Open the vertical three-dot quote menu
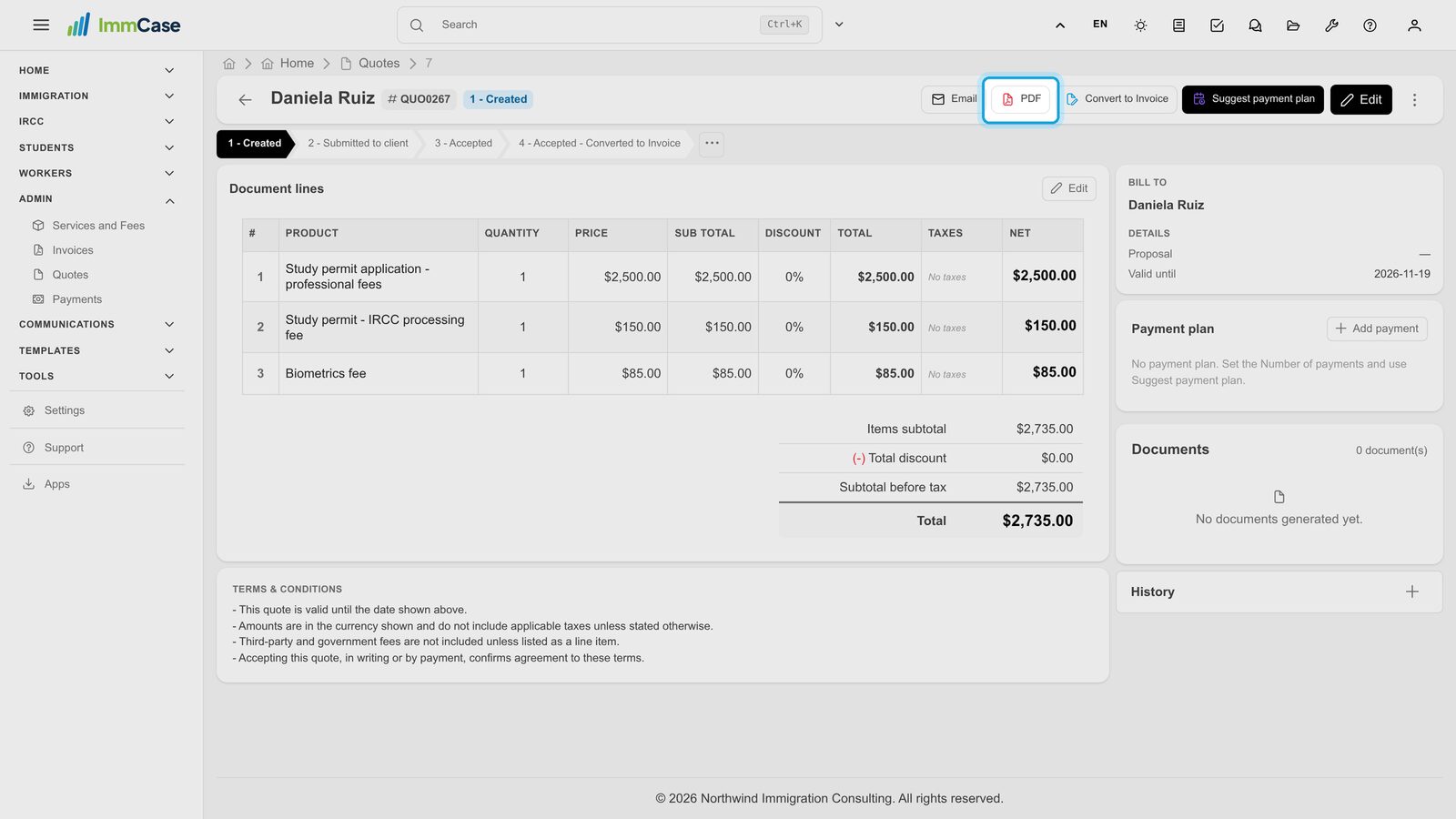The image size is (1456, 819). coord(1414,100)
